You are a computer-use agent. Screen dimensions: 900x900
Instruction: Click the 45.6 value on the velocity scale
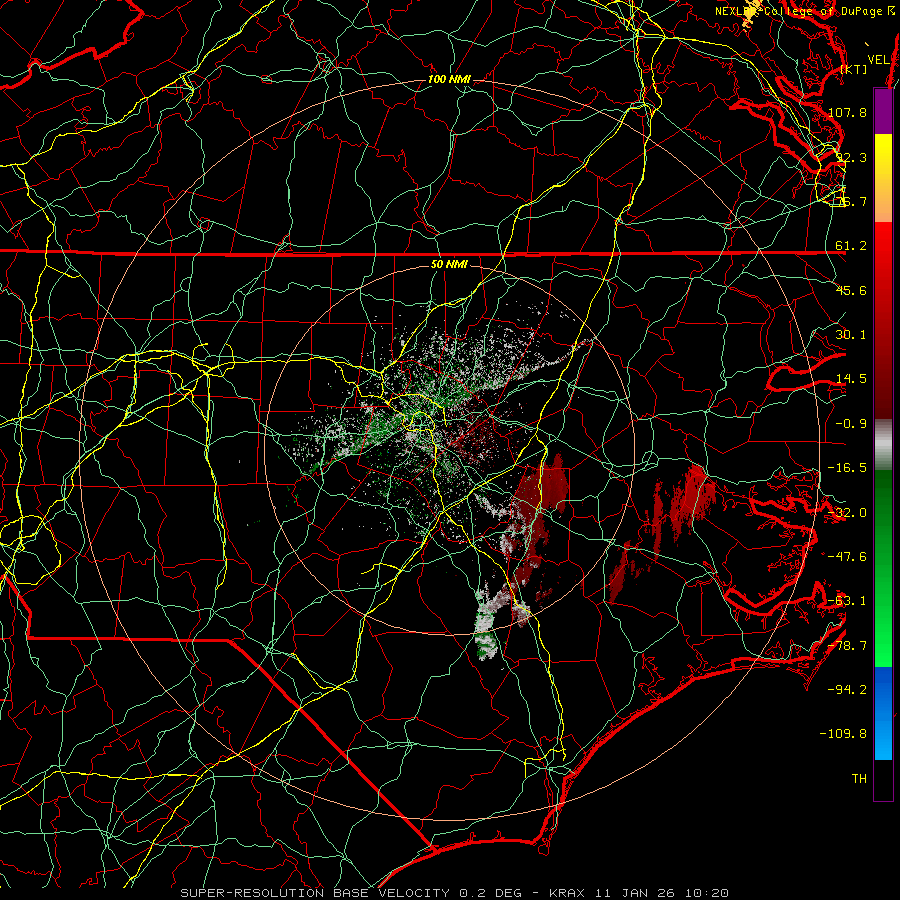click(x=851, y=290)
